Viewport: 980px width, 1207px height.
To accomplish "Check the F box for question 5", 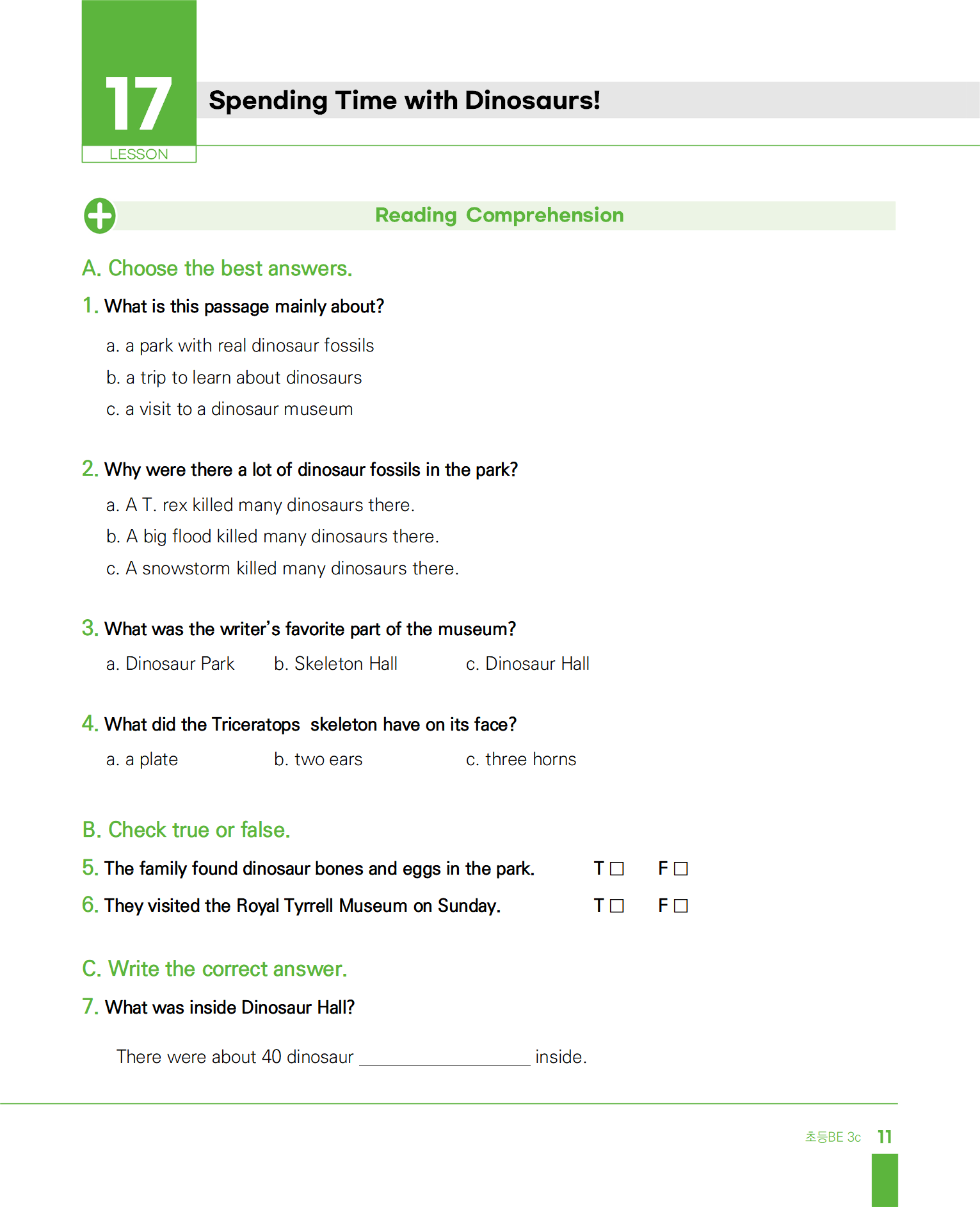I will (x=680, y=869).
